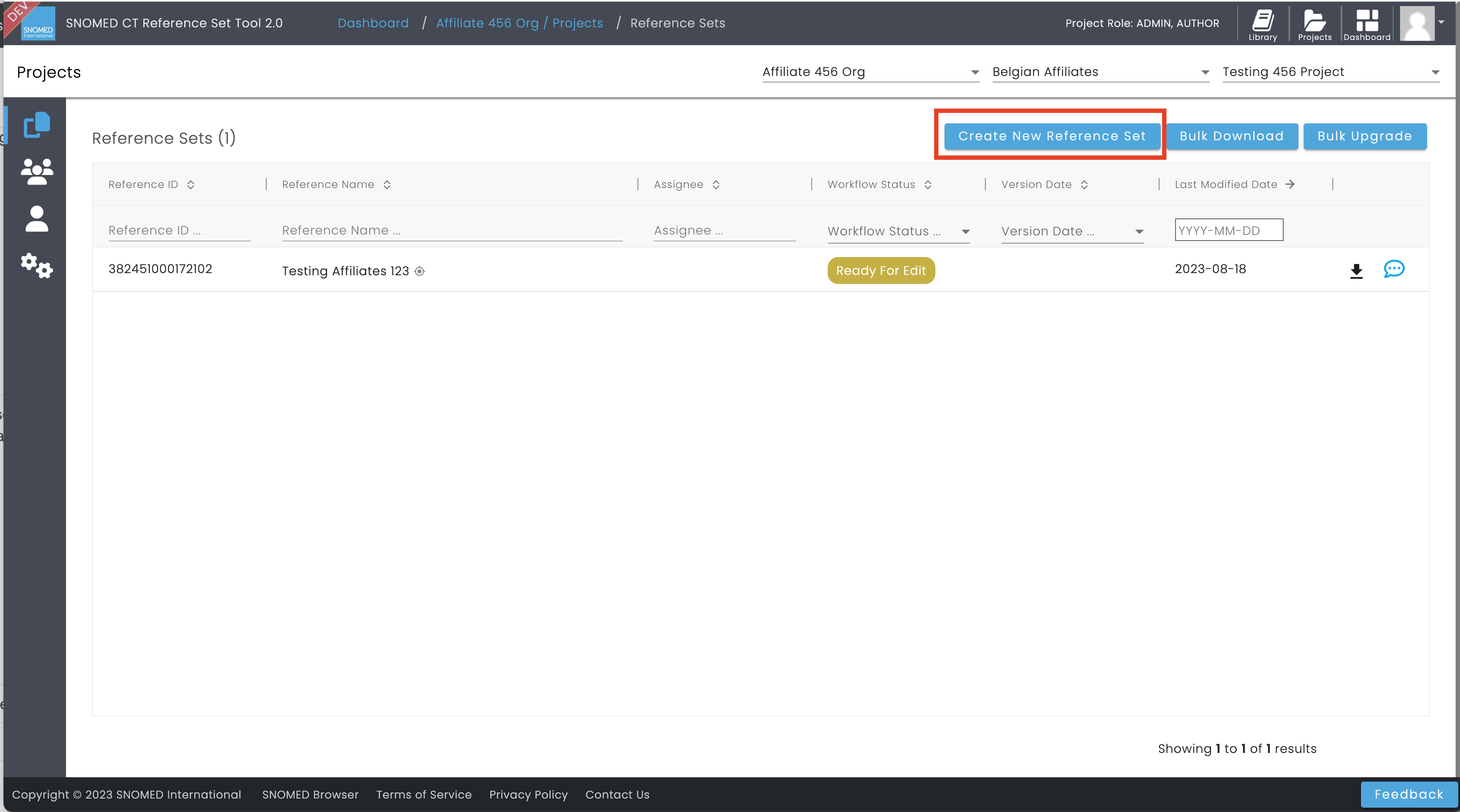Expand the Testing 456 Project dropdown
Screen dimensions: 1460x812
1331,72
